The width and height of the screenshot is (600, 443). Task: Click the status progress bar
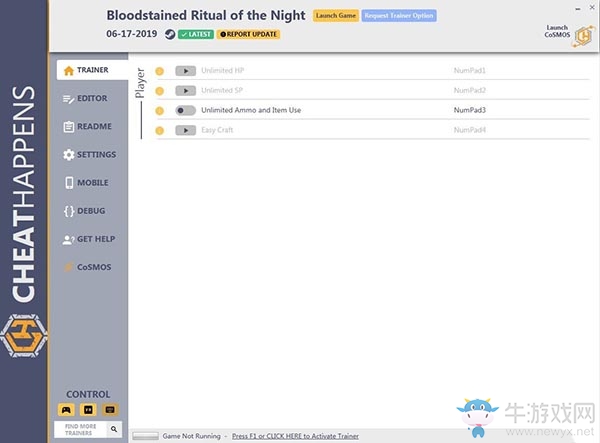click(145, 436)
